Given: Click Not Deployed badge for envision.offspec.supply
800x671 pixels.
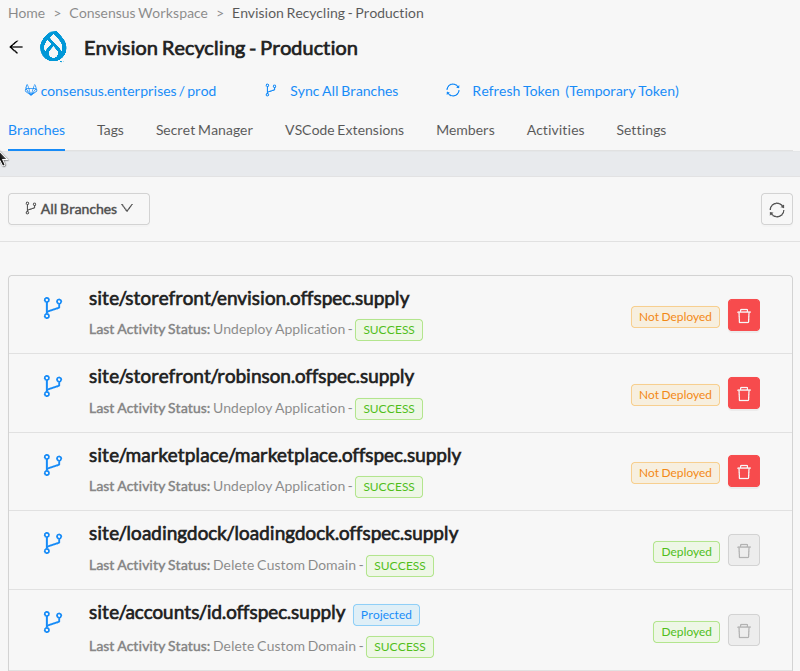Looking at the screenshot, I should pyautogui.click(x=675, y=317).
